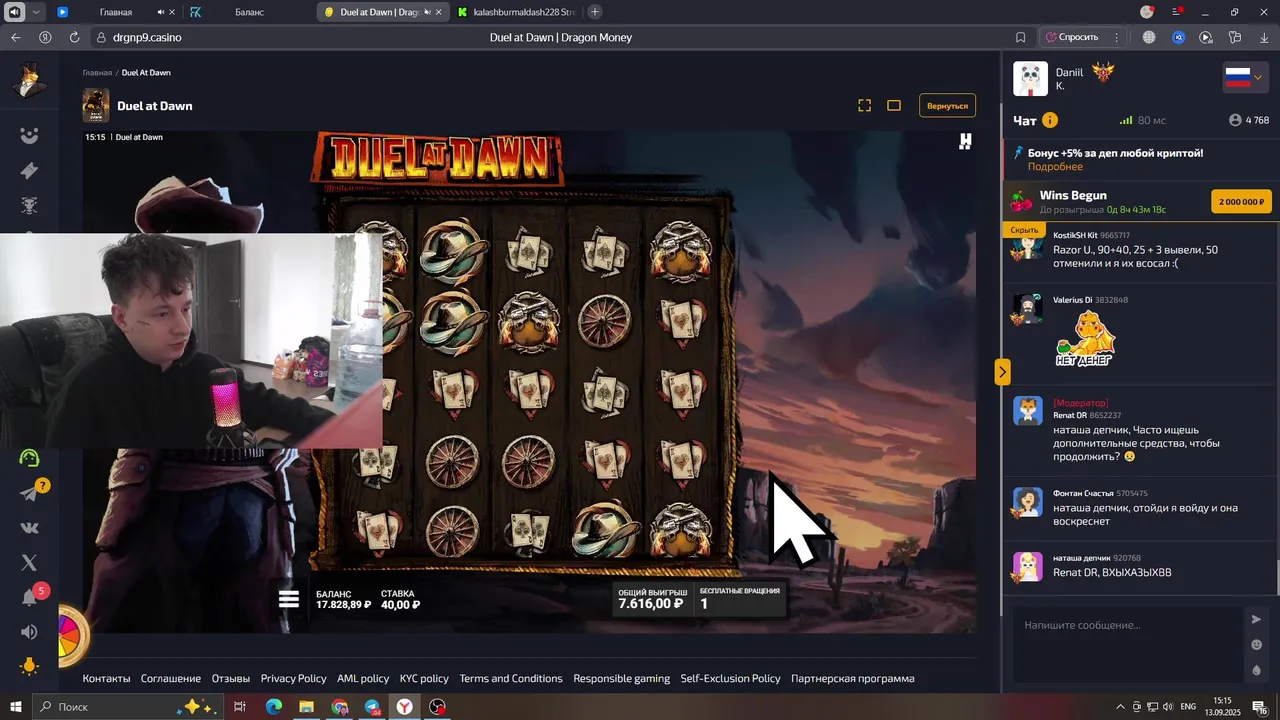Open chat info icon next to Чат
Viewport: 1280px width, 720px height.
[x=1050, y=120]
